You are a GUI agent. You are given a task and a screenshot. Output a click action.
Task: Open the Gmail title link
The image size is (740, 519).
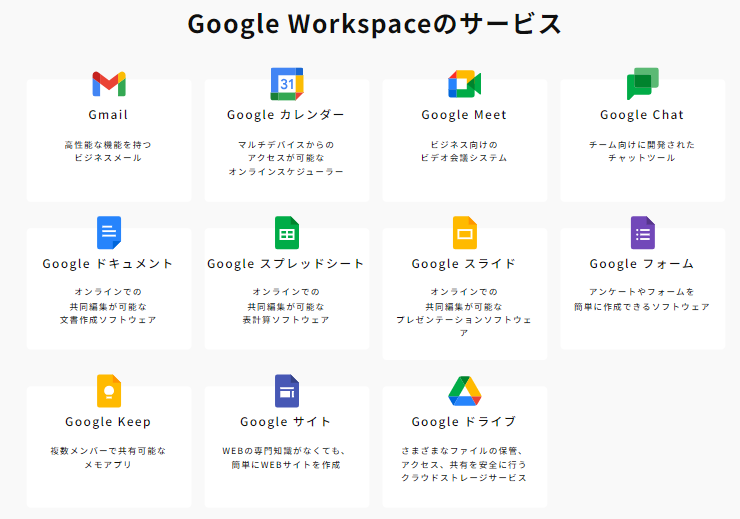(108, 115)
